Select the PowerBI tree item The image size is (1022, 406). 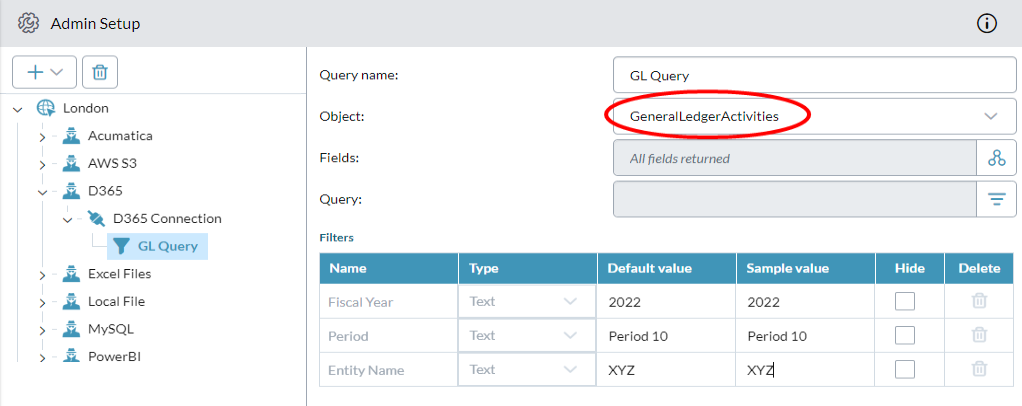point(114,356)
